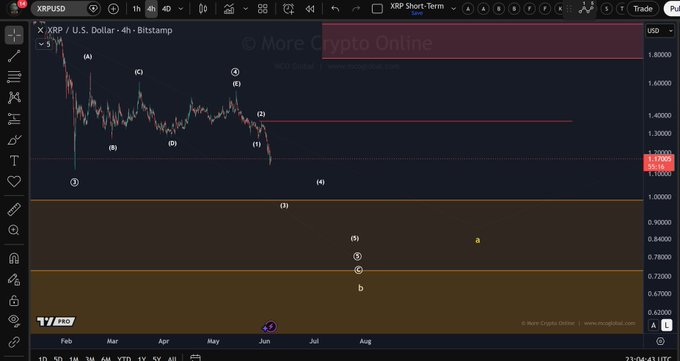Screen dimensions: 680x361
Task: Click the link drawings chain icon
Action: coord(14,342)
